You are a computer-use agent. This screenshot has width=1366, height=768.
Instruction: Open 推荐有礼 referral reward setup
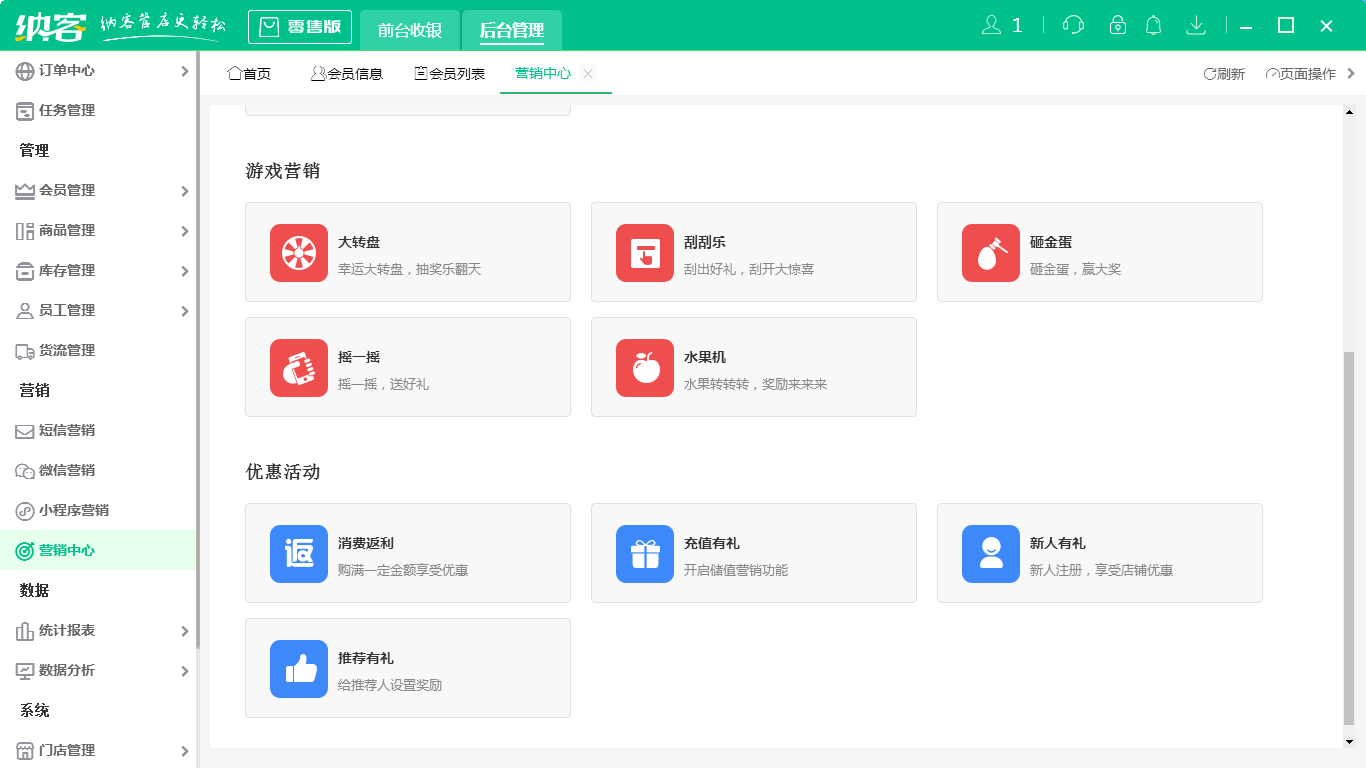coord(407,668)
